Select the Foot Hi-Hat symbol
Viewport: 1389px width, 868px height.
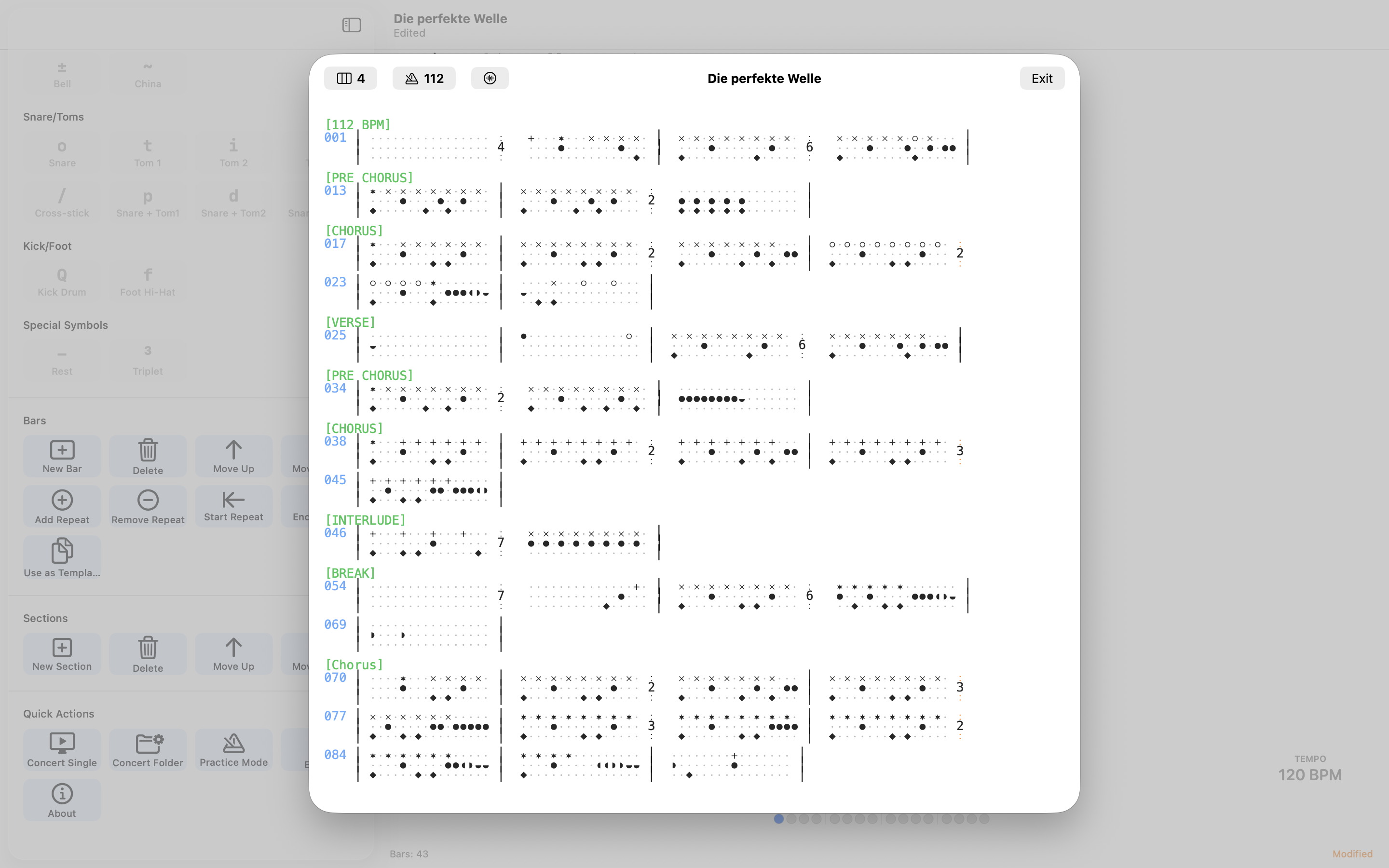(148, 281)
